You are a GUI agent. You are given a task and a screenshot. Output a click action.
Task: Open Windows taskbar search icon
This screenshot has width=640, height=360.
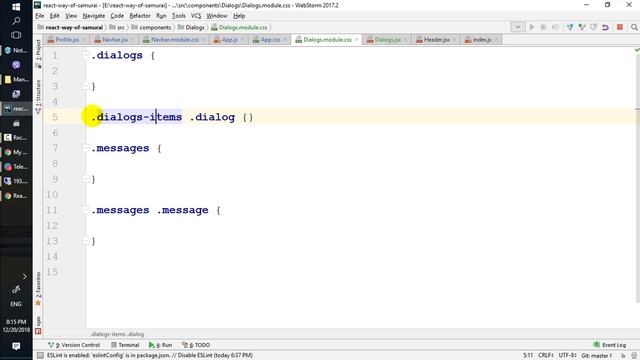(x=16, y=21)
